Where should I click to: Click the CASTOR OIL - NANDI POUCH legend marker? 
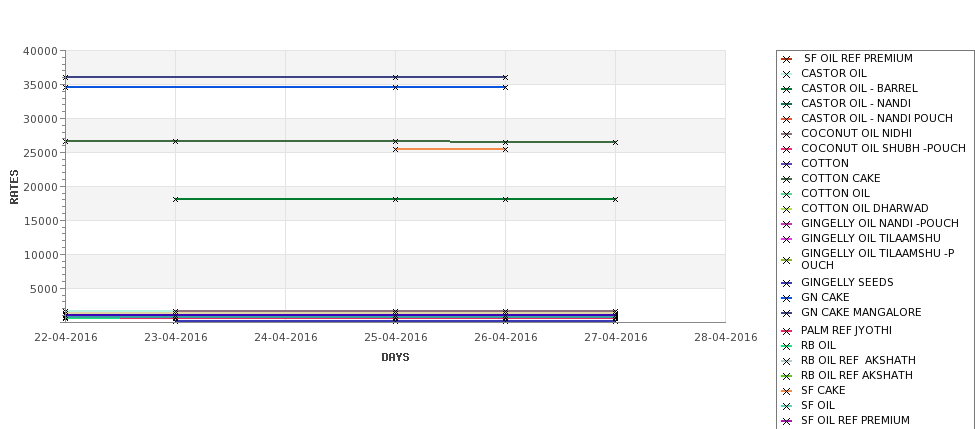click(x=786, y=119)
